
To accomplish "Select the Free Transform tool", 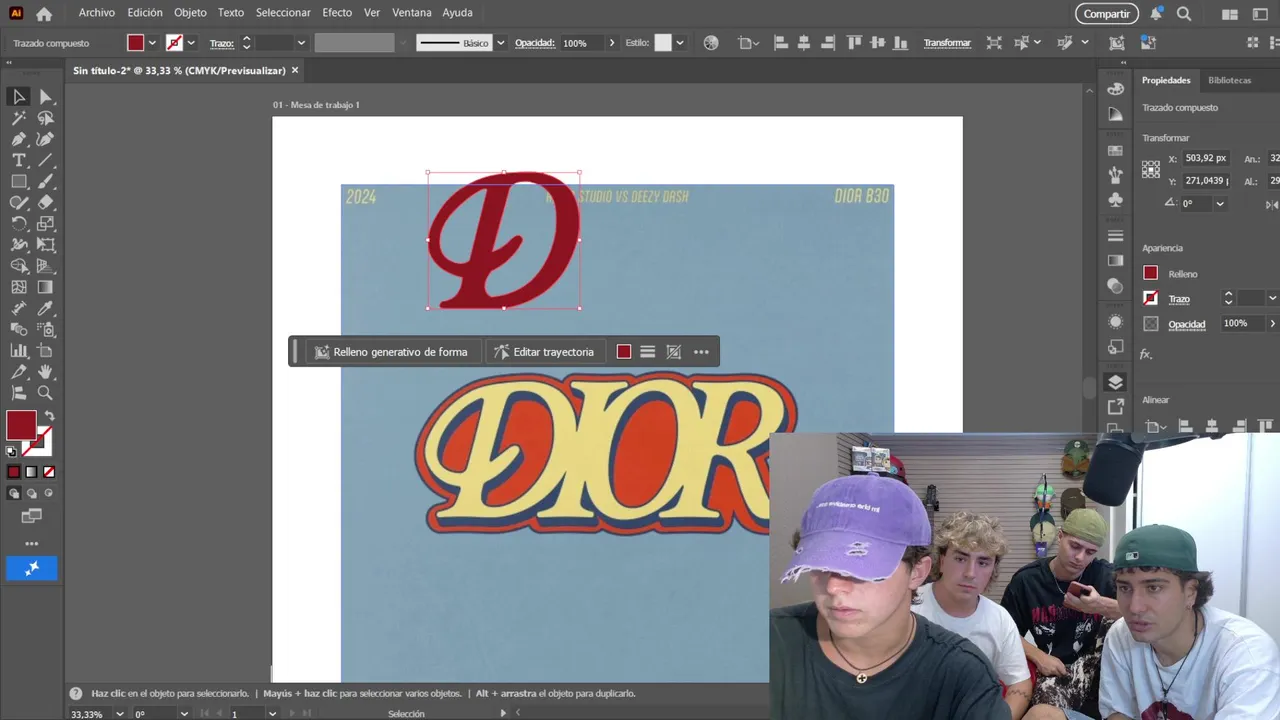I will tap(45, 245).
